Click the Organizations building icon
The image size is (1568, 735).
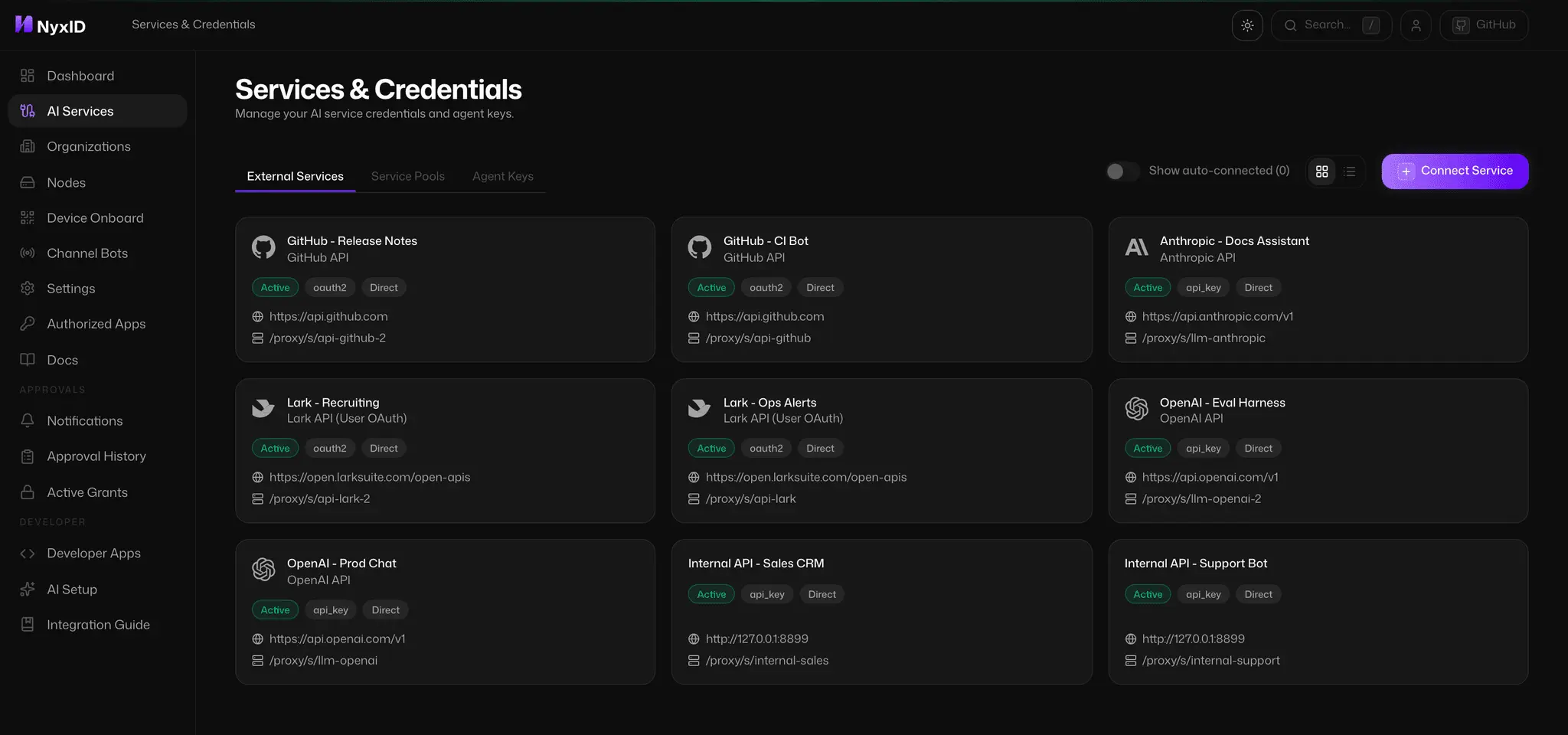[28, 146]
